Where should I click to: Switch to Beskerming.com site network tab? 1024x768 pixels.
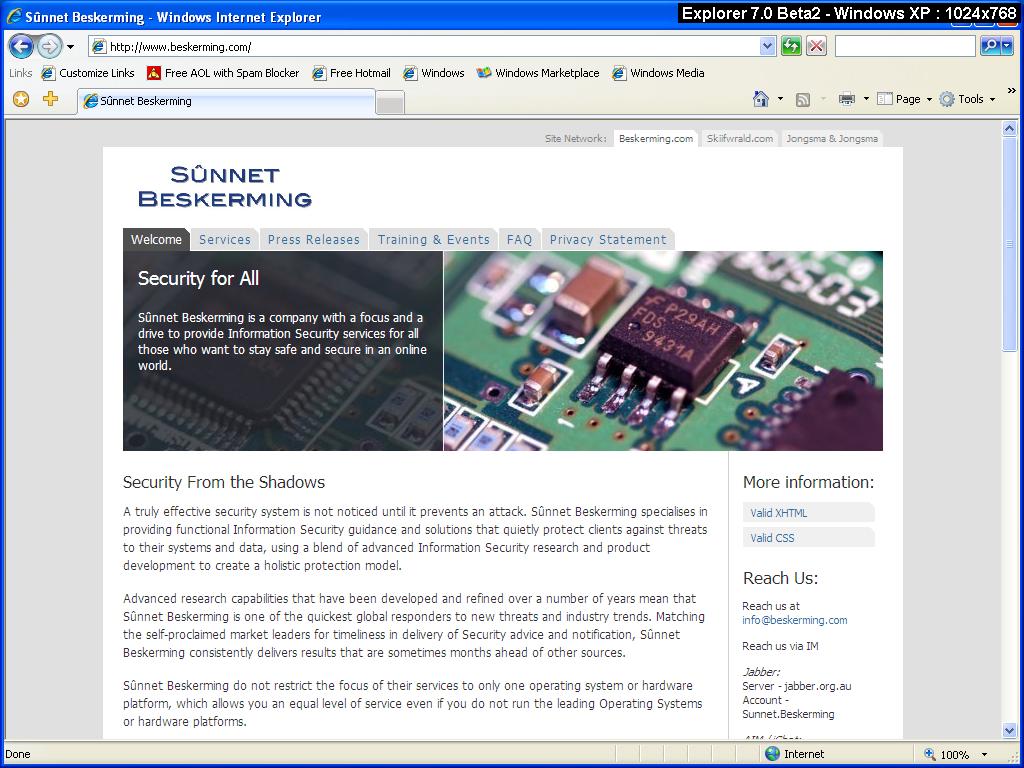(x=656, y=138)
